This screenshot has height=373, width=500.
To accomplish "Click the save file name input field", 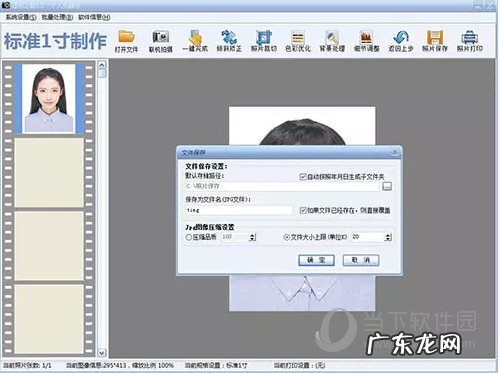I will (239, 210).
